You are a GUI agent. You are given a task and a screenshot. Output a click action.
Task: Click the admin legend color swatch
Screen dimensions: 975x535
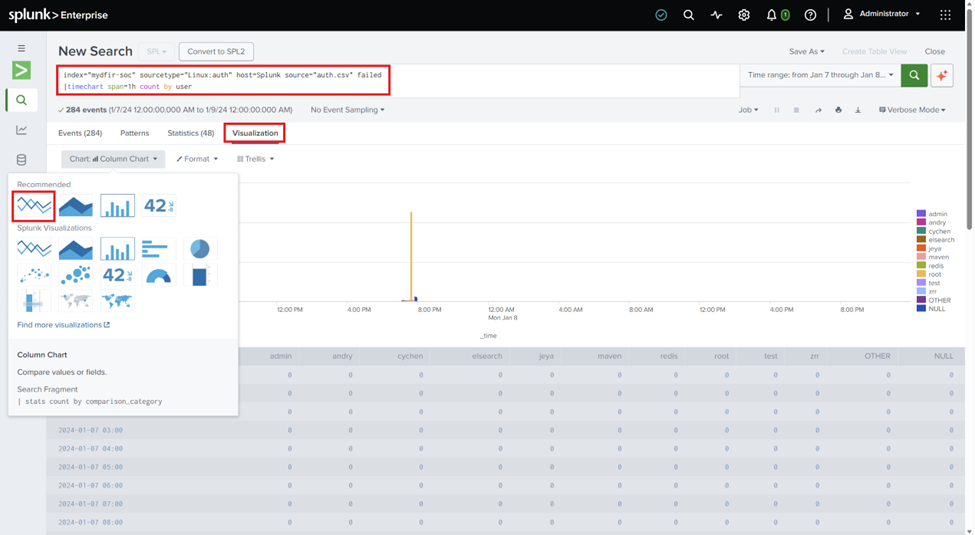click(x=921, y=214)
